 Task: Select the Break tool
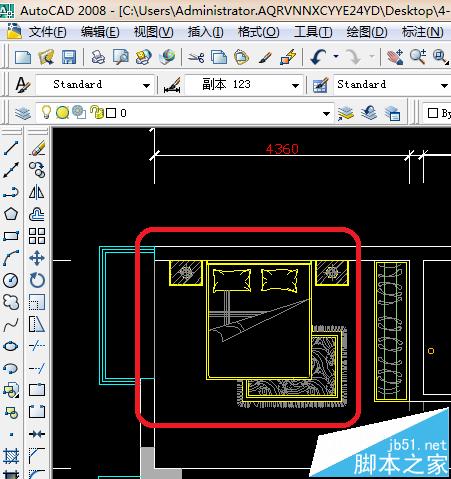pyautogui.click(x=37, y=412)
